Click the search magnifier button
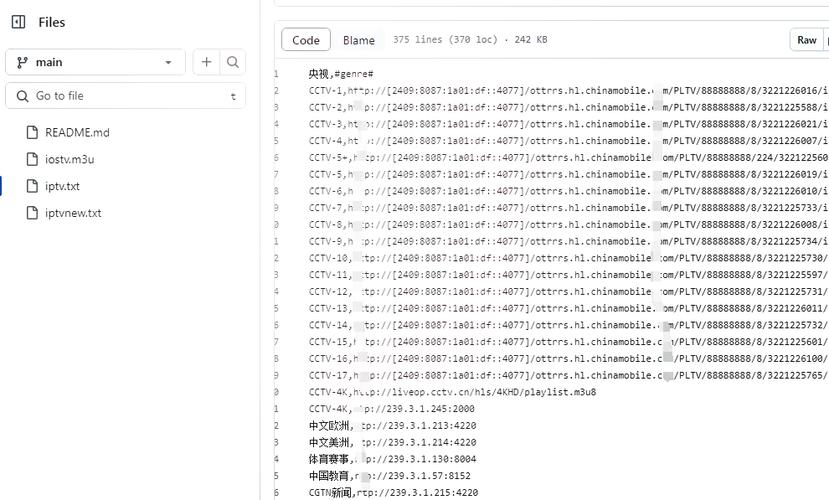The height and width of the screenshot is (500, 829). coord(233,62)
